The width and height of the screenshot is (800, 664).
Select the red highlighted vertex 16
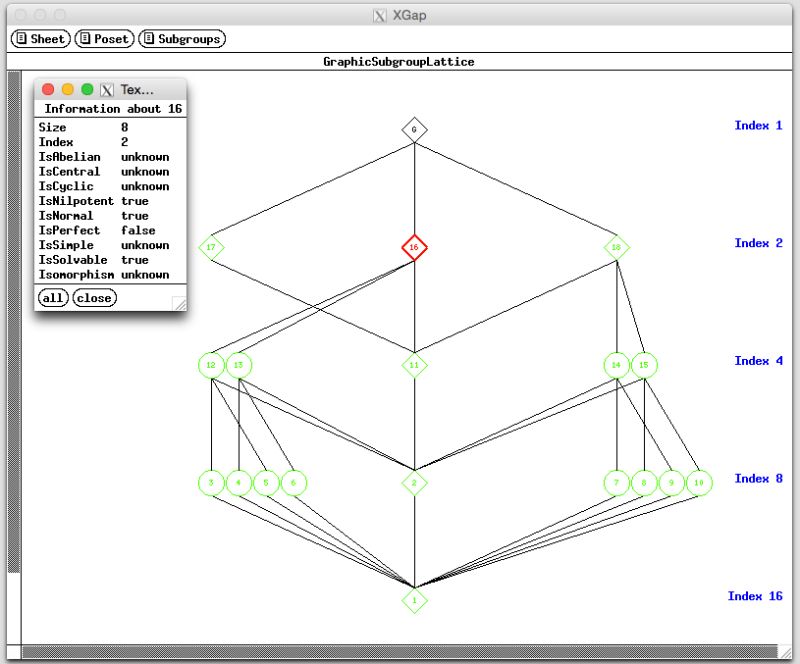tap(415, 247)
